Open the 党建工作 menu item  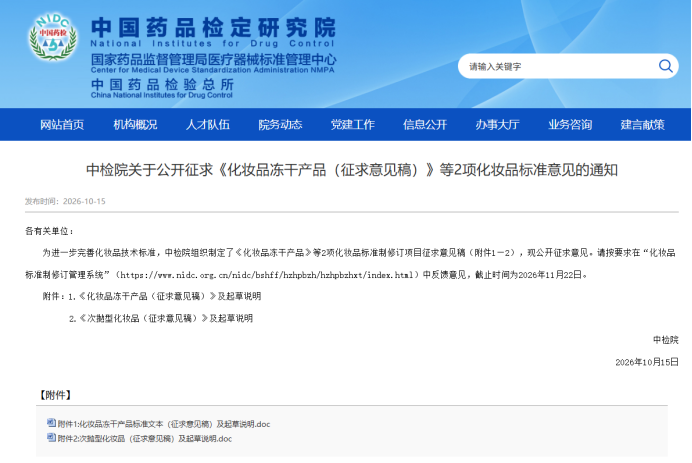pyautogui.click(x=353, y=124)
